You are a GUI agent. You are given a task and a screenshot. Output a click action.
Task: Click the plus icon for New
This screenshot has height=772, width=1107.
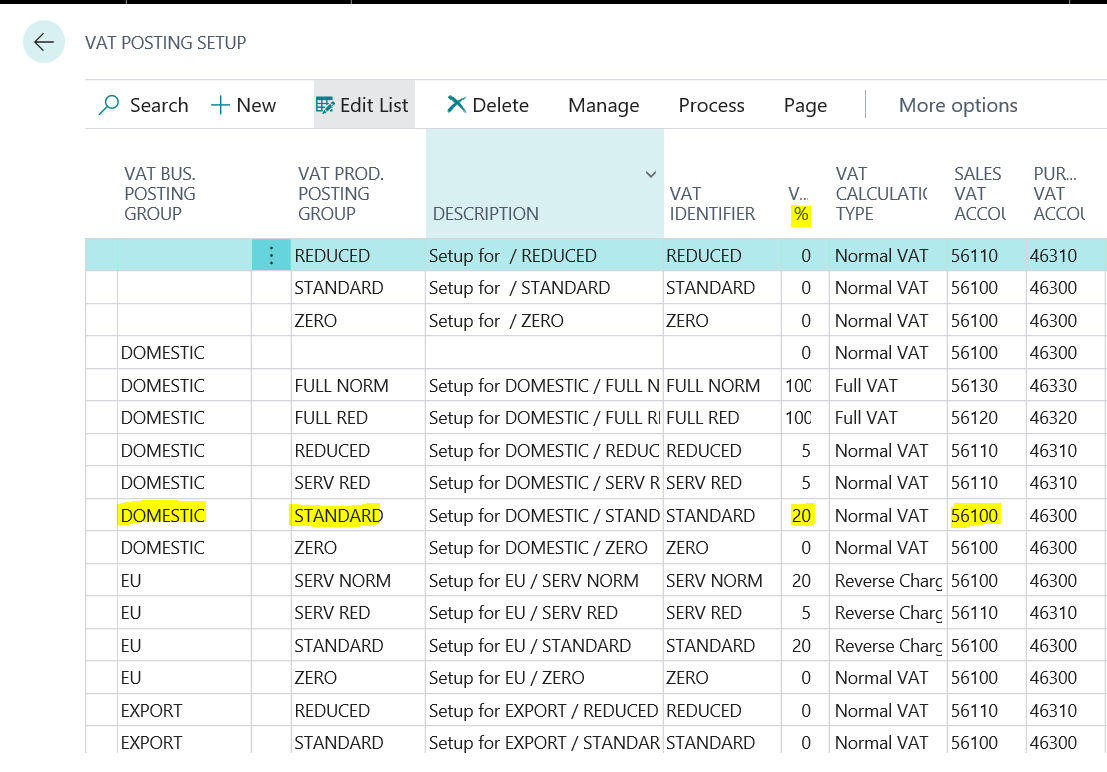click(x=220, y=105)
